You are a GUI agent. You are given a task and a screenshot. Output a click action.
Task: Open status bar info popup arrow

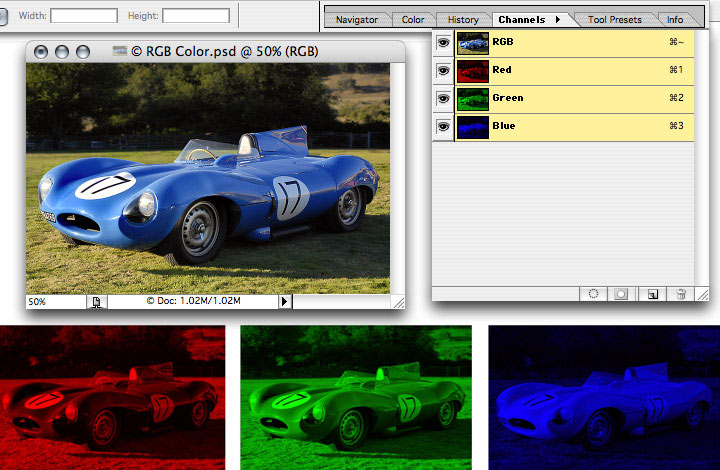[x=284, y=301]
